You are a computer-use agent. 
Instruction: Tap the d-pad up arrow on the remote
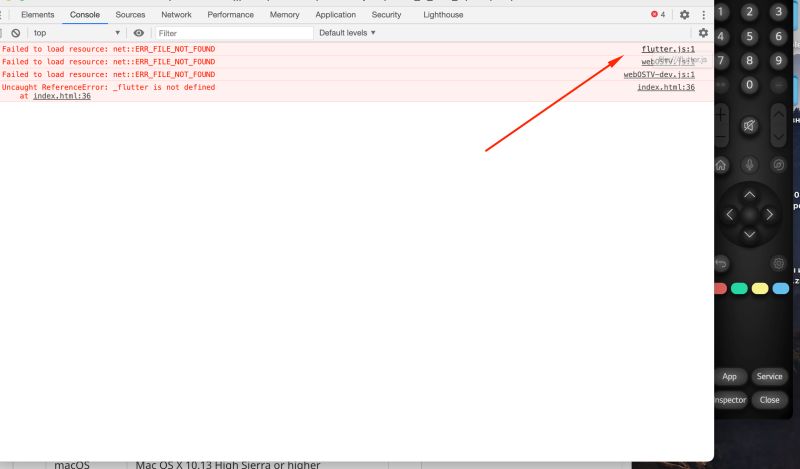pyautogui.click(x=749, y=194)
